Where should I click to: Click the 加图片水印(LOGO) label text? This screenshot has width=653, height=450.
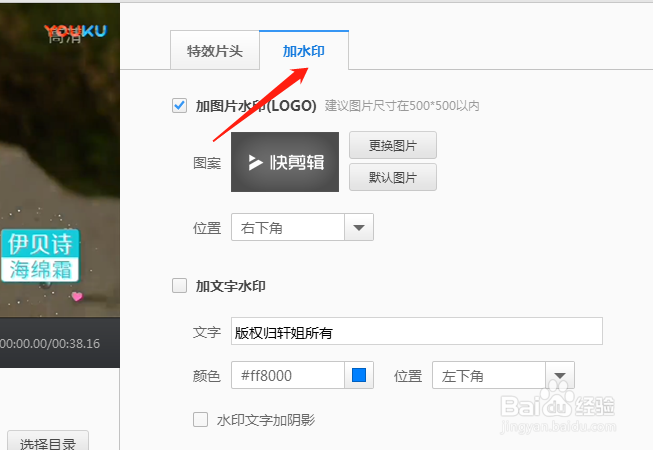point(256,106)
